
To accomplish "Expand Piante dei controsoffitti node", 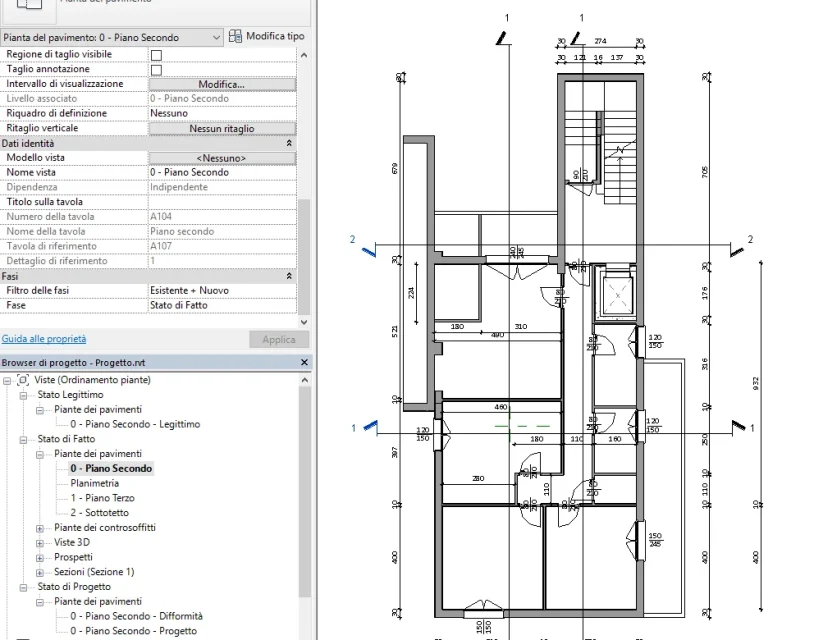I will (x=40, y=528).
